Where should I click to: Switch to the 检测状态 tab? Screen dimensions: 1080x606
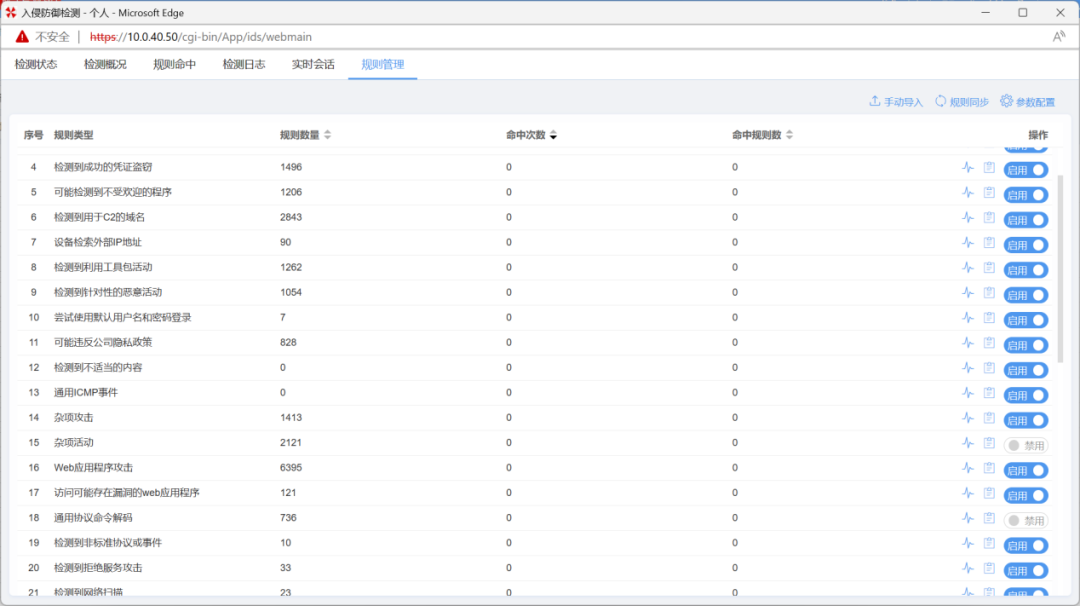pyautogui.click(x=36, y=64)
